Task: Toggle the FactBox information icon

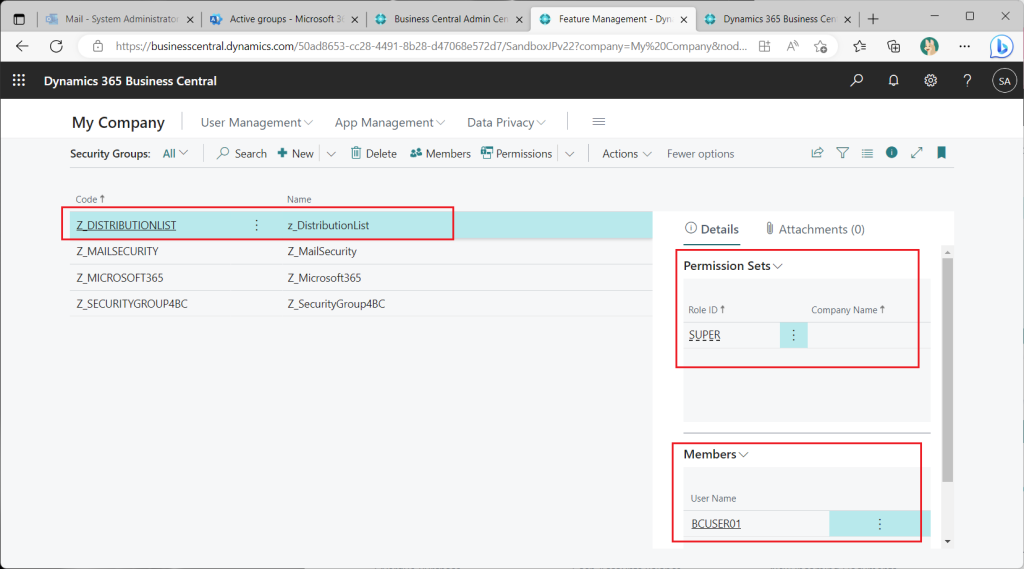Action: tap(891, 152)
